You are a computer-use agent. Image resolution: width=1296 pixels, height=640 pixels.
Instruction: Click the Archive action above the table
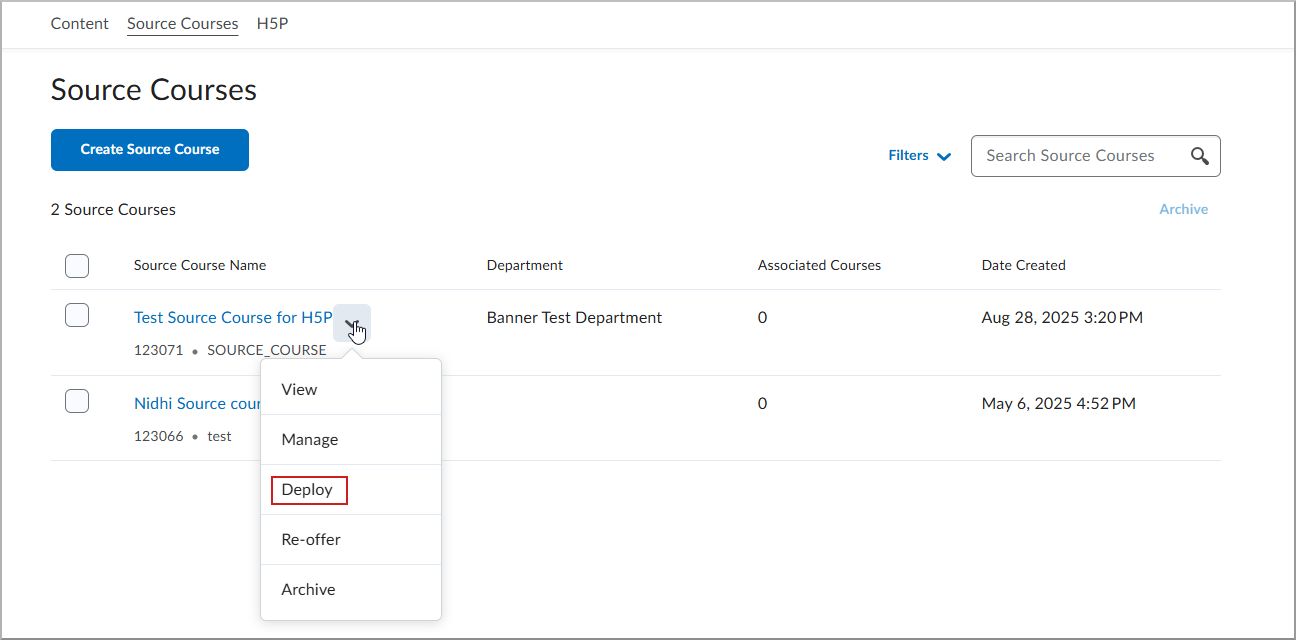[1184, 210]
